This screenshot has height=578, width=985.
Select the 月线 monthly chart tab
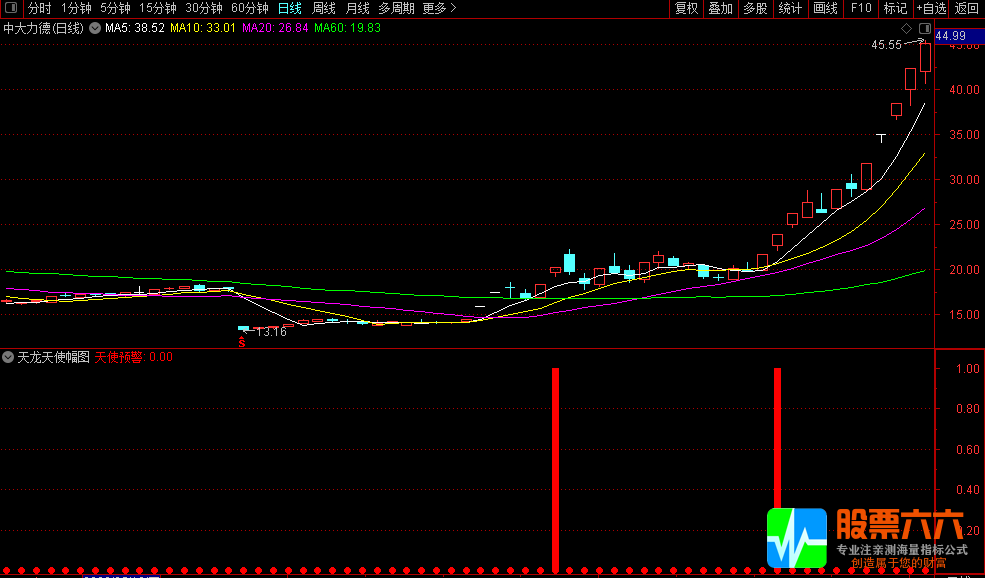pyautogui.click(x=357, y=8)
